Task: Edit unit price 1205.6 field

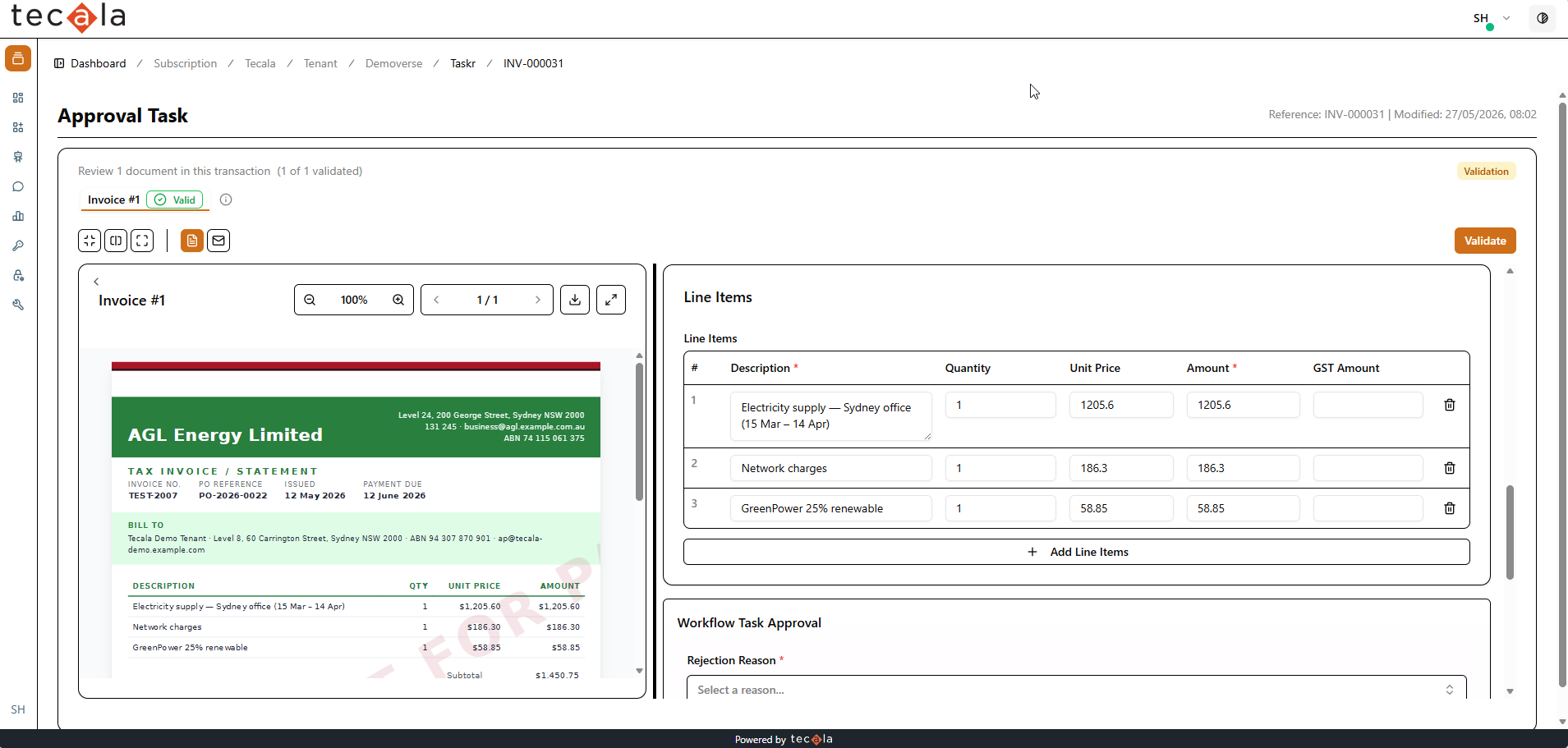Action: 1121,405
